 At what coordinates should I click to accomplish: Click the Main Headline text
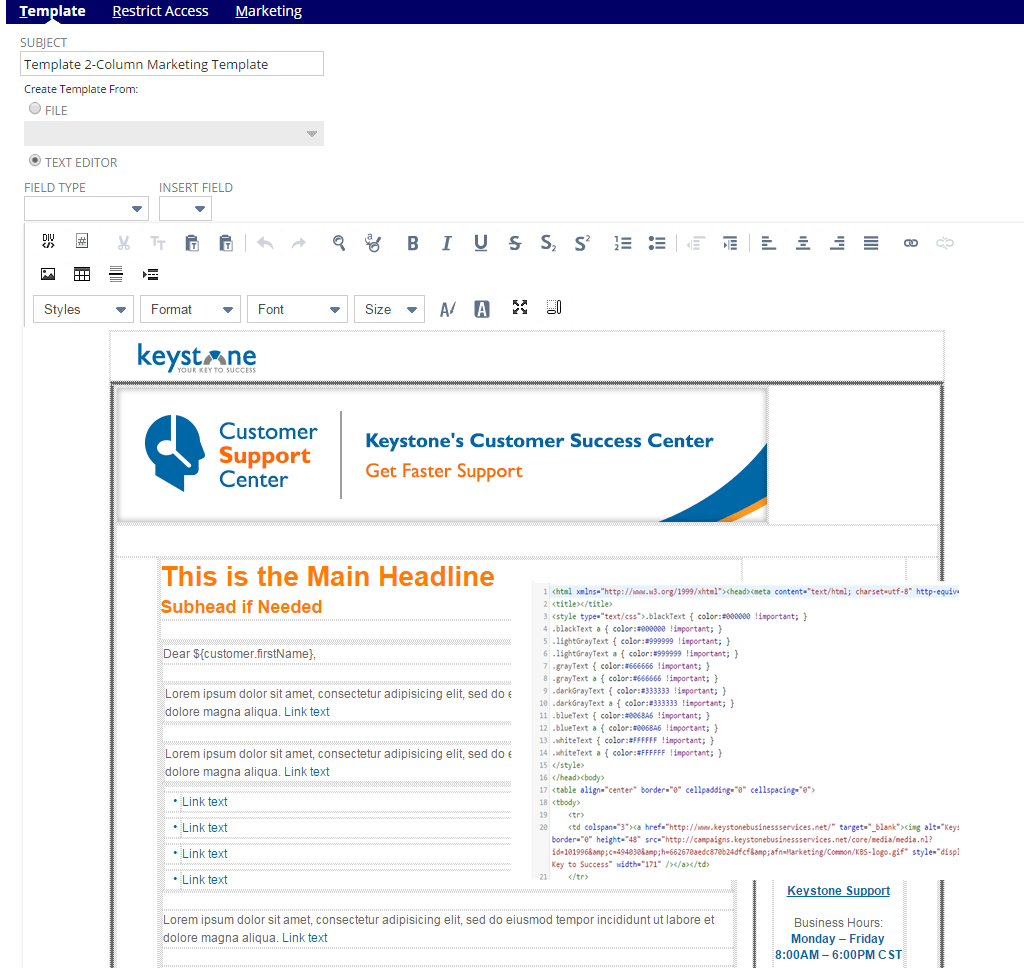point(328,577)
